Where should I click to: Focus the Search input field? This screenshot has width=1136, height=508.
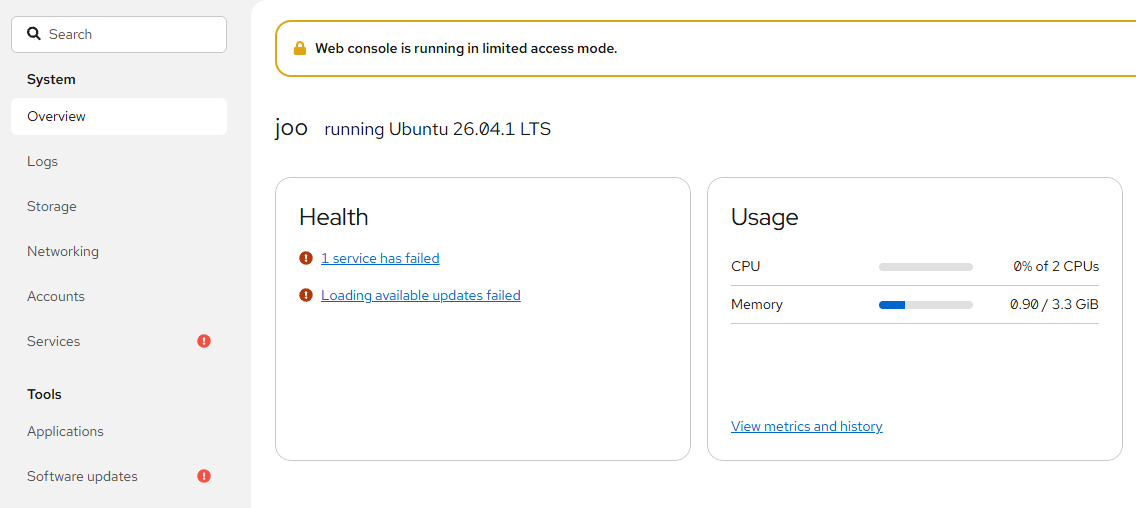[119, 34]
